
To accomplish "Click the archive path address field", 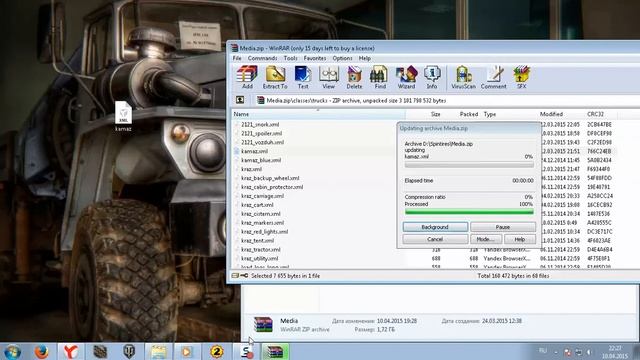I will coord(447,100).
